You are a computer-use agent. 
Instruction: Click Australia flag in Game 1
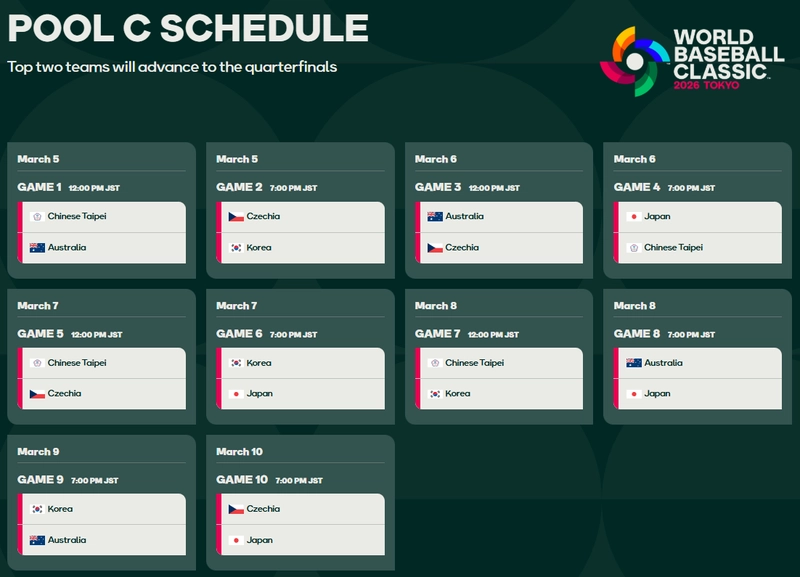37,248
